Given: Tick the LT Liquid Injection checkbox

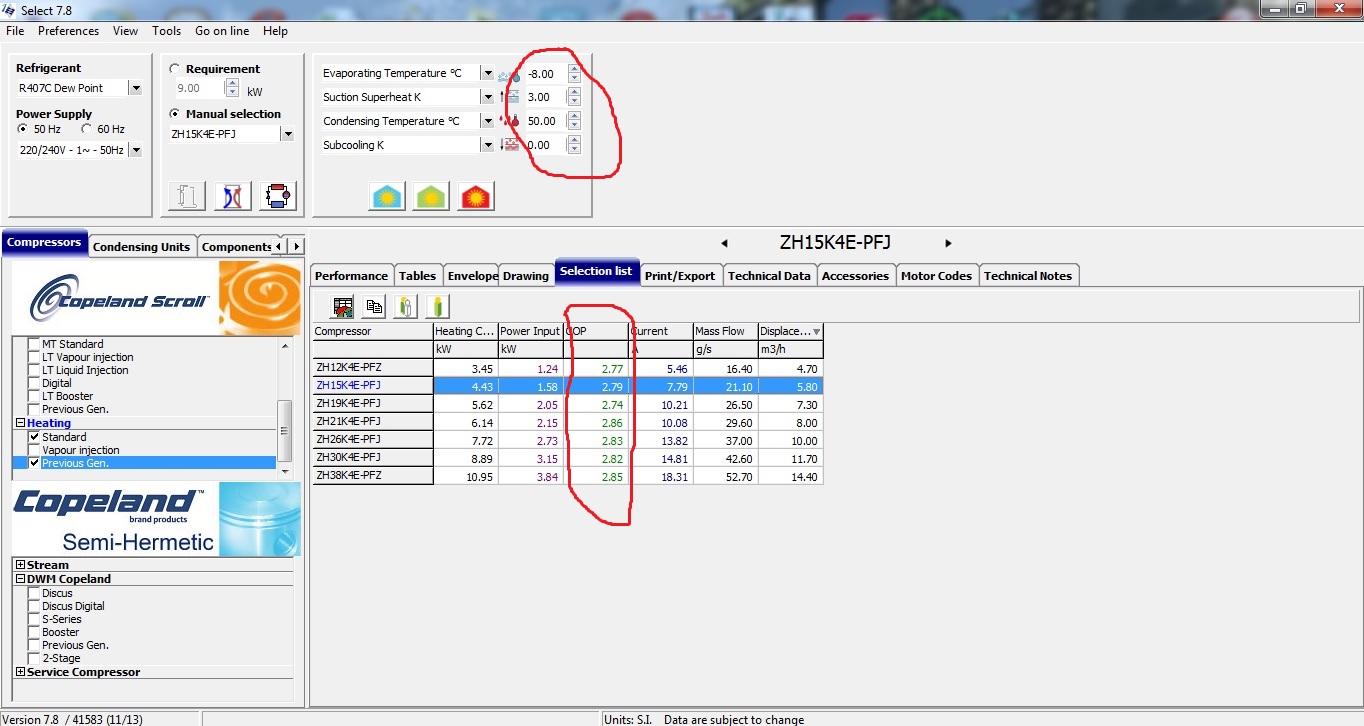Looking at the screenshot, I should [35, 370].
